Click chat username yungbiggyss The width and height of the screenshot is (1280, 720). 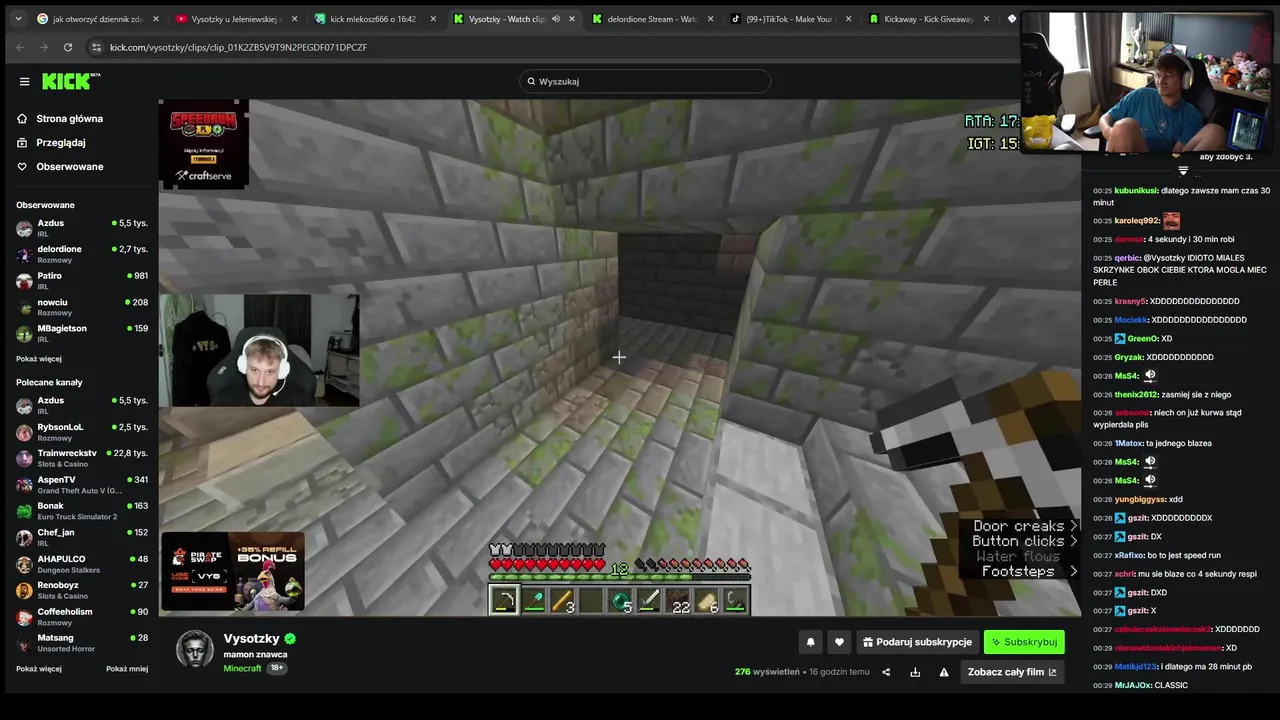coord(1139,499)
